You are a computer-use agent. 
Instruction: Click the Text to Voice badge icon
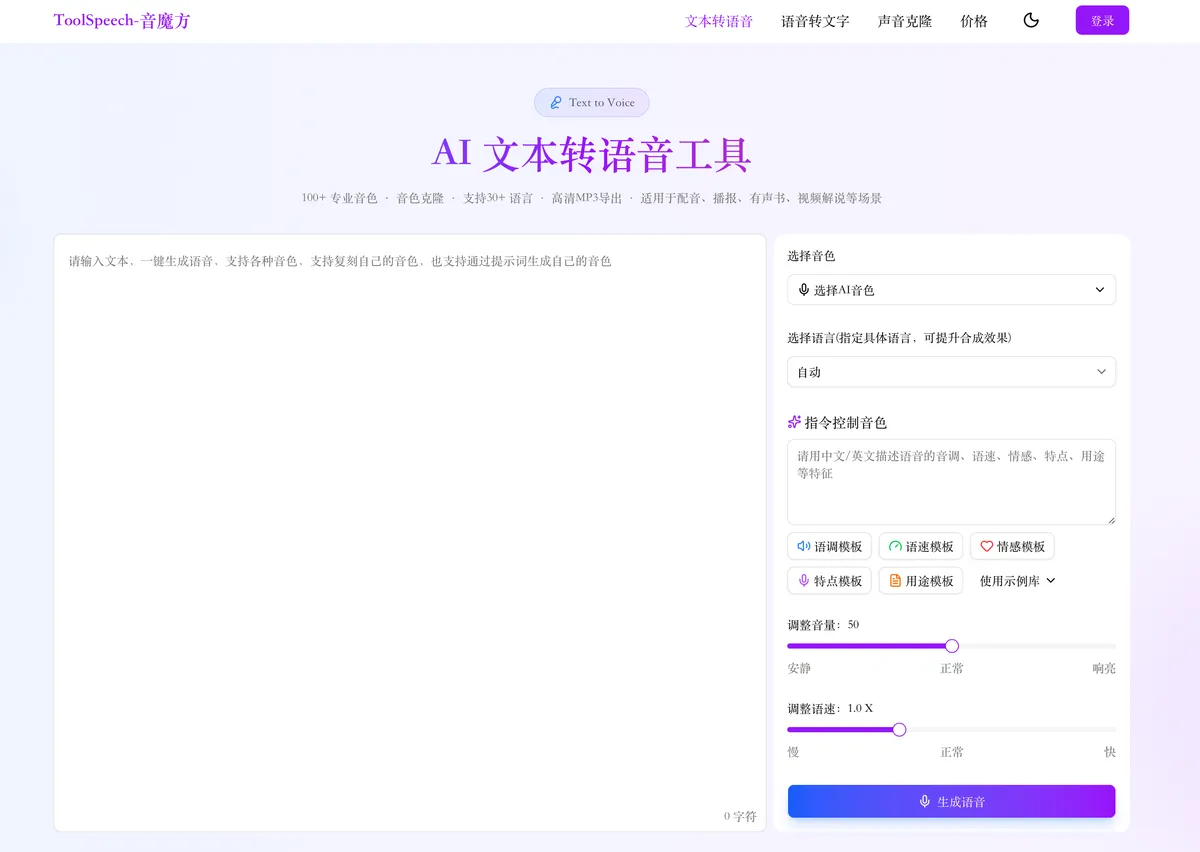point(556,102)
